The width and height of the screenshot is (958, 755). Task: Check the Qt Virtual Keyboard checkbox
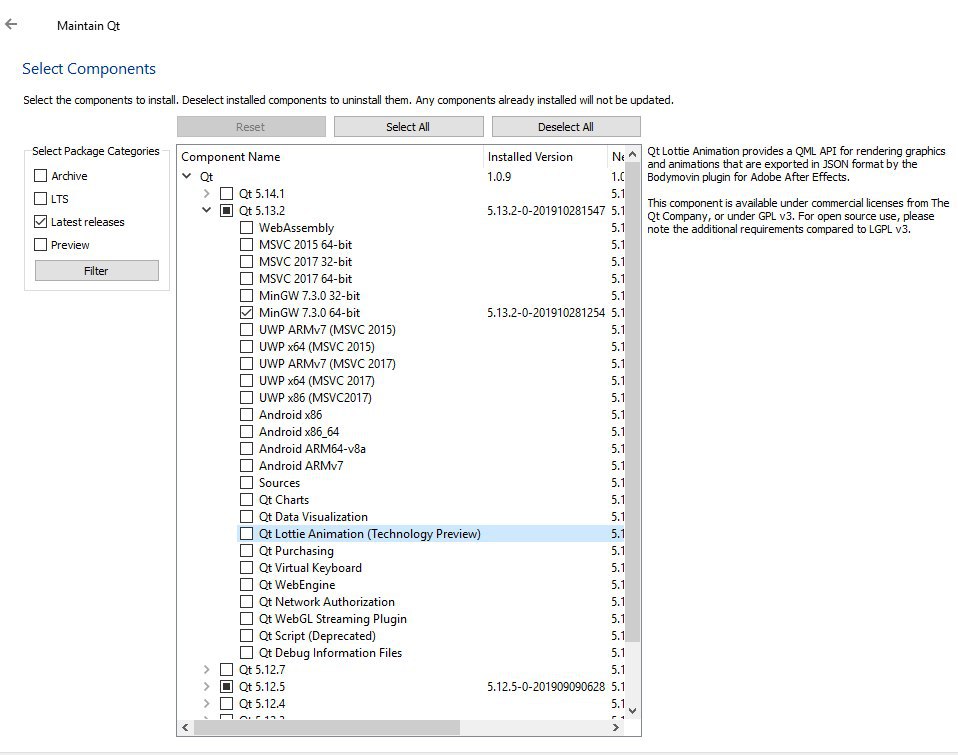pos(246,568)
